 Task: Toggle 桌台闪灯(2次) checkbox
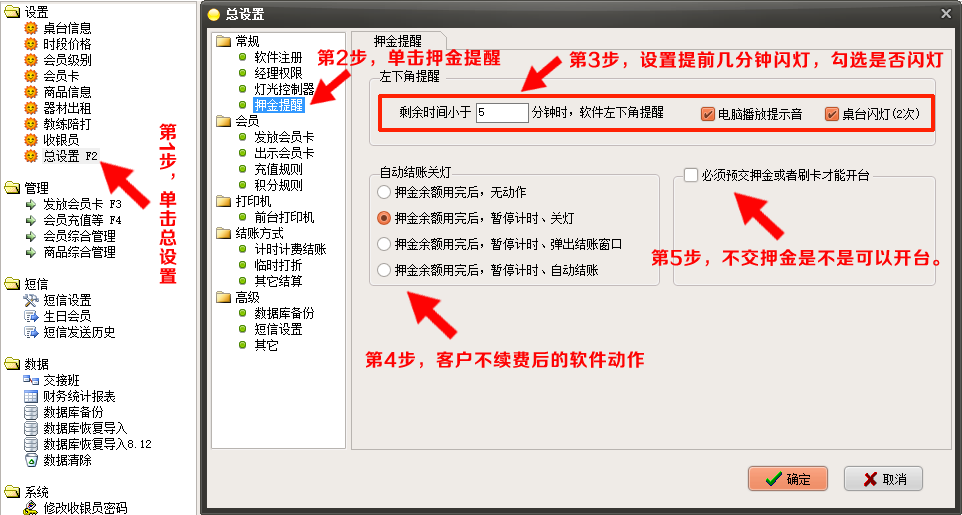click(x=832, y=114)
